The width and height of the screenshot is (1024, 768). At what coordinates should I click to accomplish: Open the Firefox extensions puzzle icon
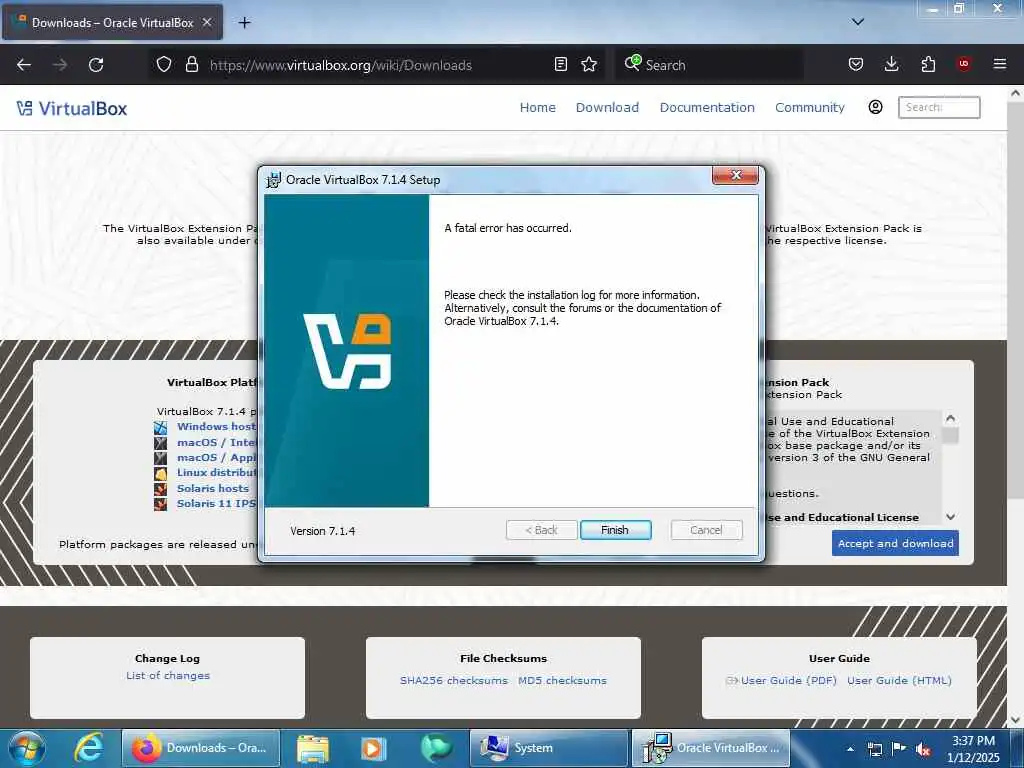point(928,64)
